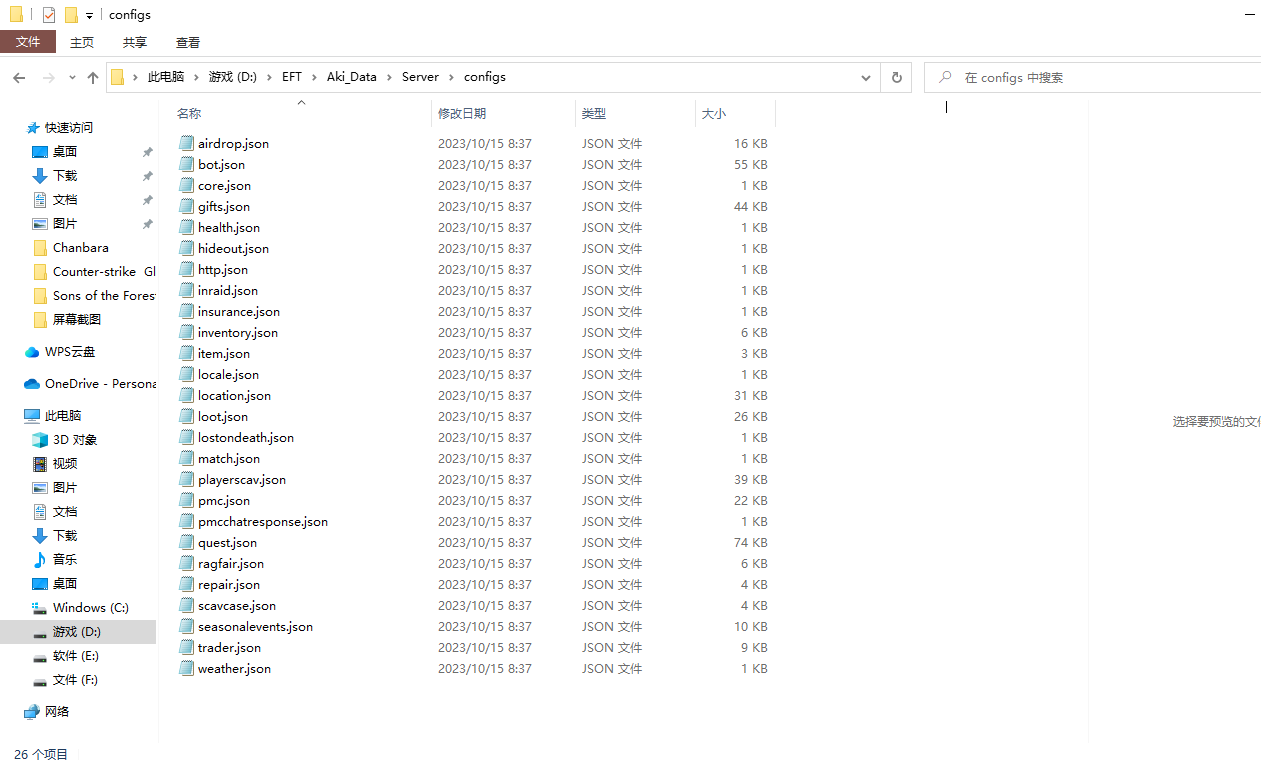This screenshot has height=766, width=1261.
Task: Expand the address bar history dropdown
Action: tap(866, 77)
